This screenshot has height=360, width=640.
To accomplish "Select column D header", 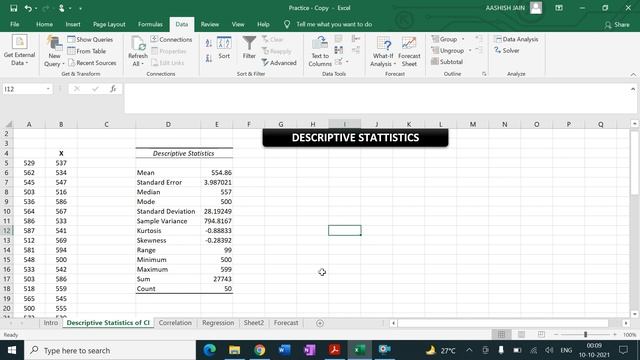I will pos(168,124).
